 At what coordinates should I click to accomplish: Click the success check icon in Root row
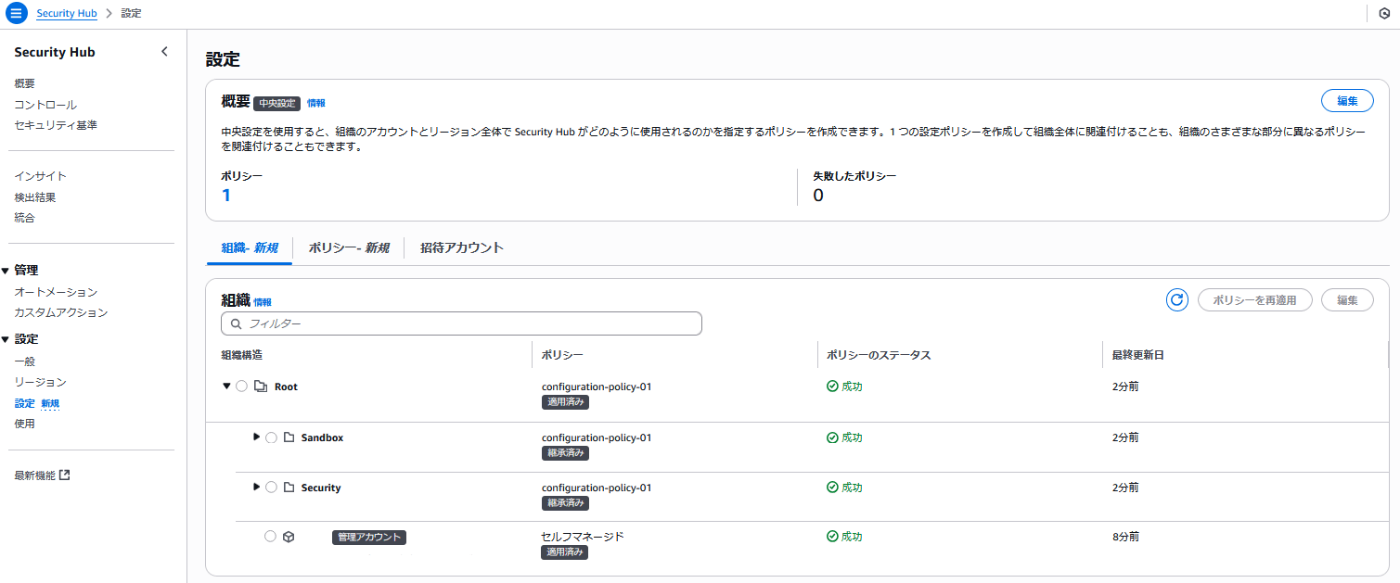(x=832, y=387)
